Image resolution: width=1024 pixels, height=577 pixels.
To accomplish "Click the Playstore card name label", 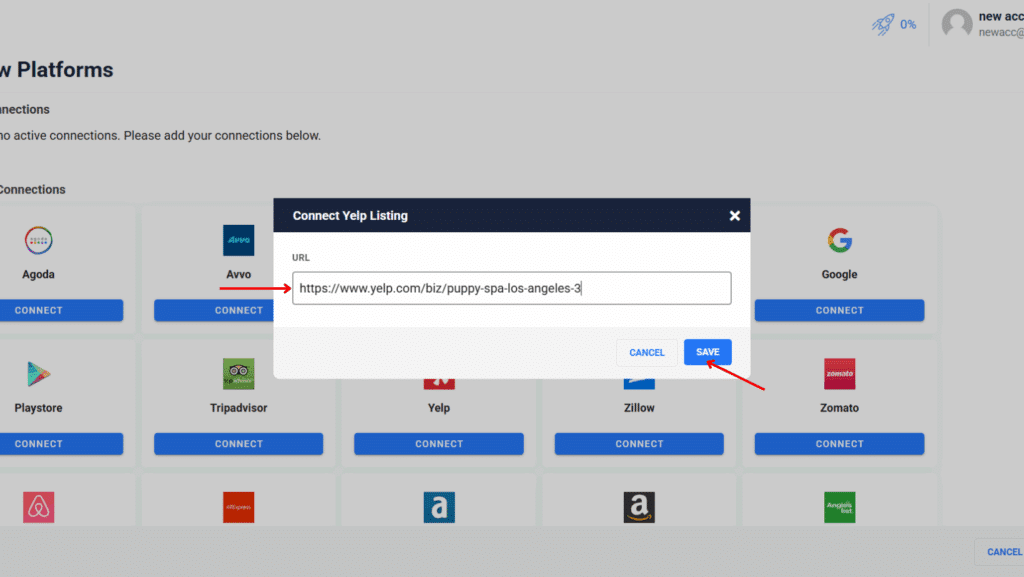I will tap(39, 408).
